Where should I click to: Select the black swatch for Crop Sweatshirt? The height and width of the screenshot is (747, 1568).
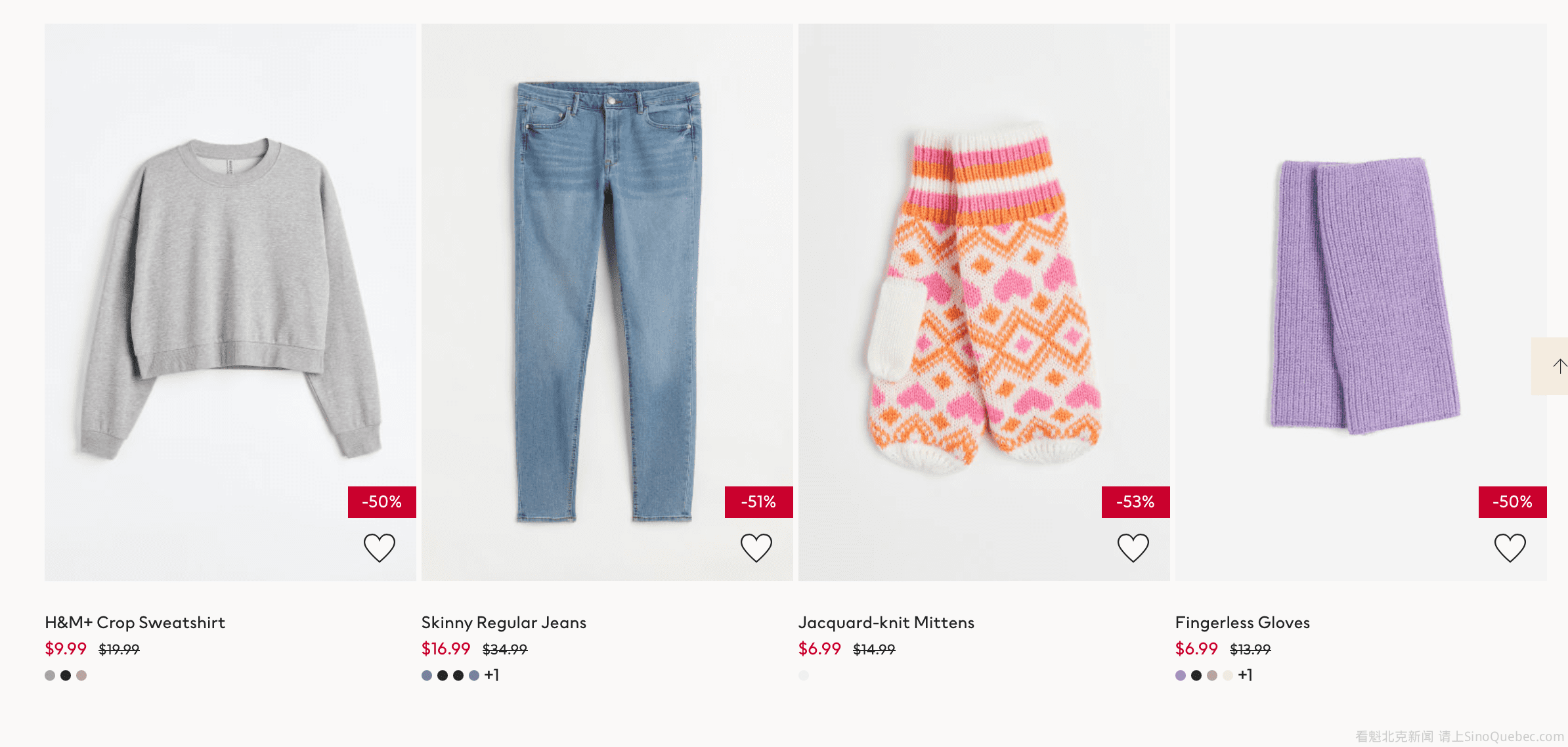66,675
